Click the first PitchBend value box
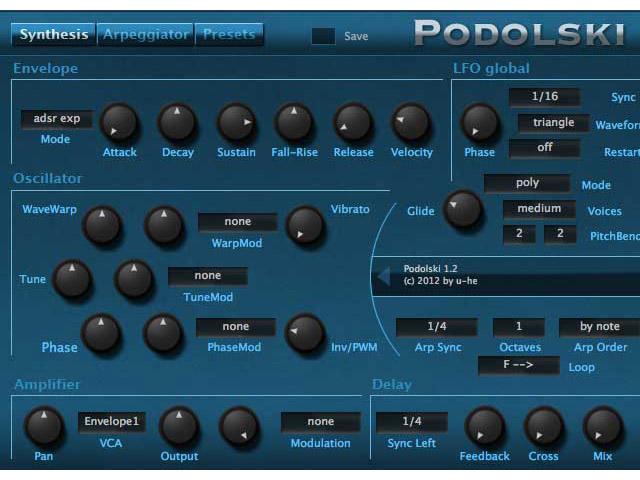Image resolution: width=640 pixels, height=480 pixels. coord(519,234)
